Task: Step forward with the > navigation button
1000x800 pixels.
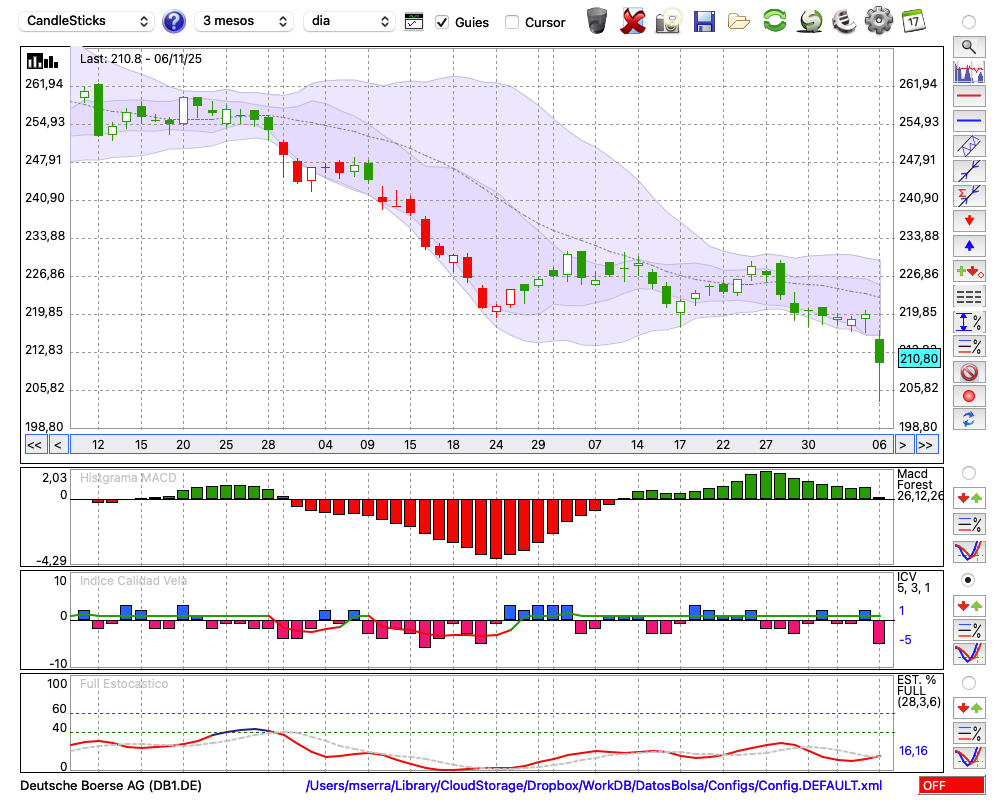Action: click(903, 444)
